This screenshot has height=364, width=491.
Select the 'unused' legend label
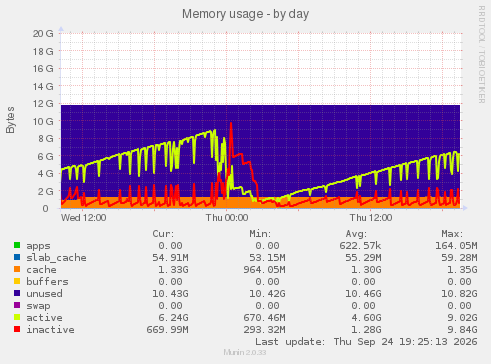pyautogui.click(x=44, y=294)
